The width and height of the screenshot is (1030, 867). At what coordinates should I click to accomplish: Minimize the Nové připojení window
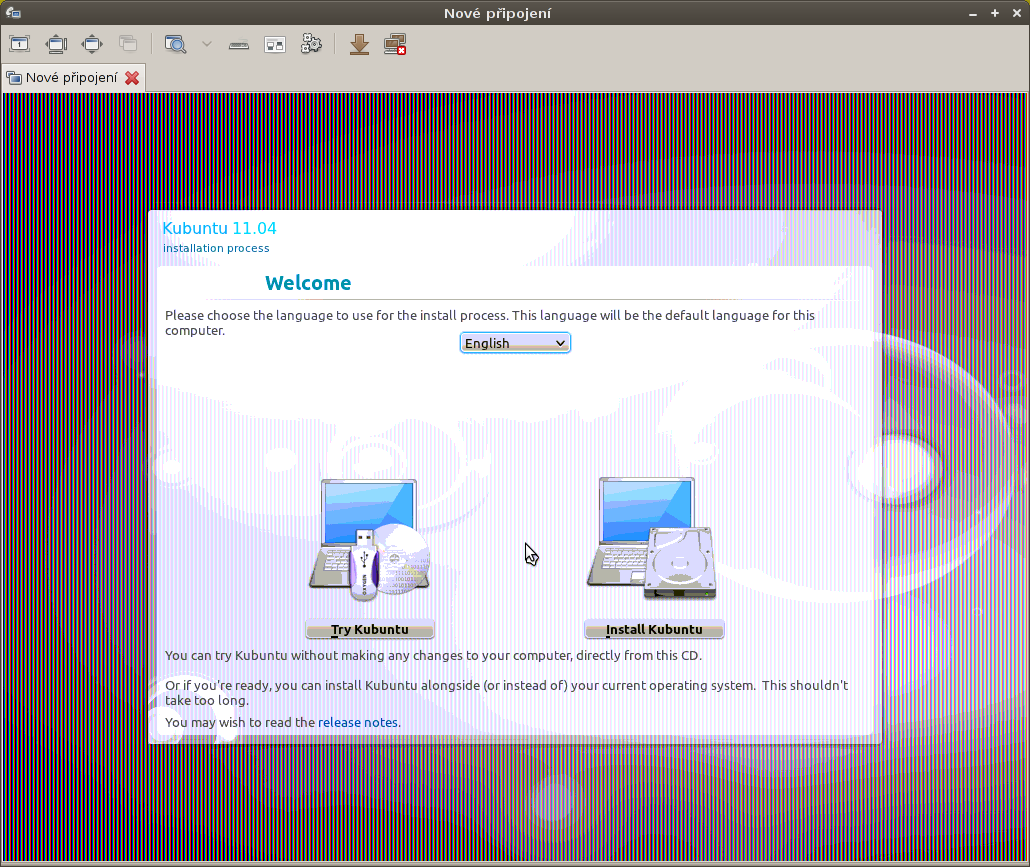pos(974,13)
